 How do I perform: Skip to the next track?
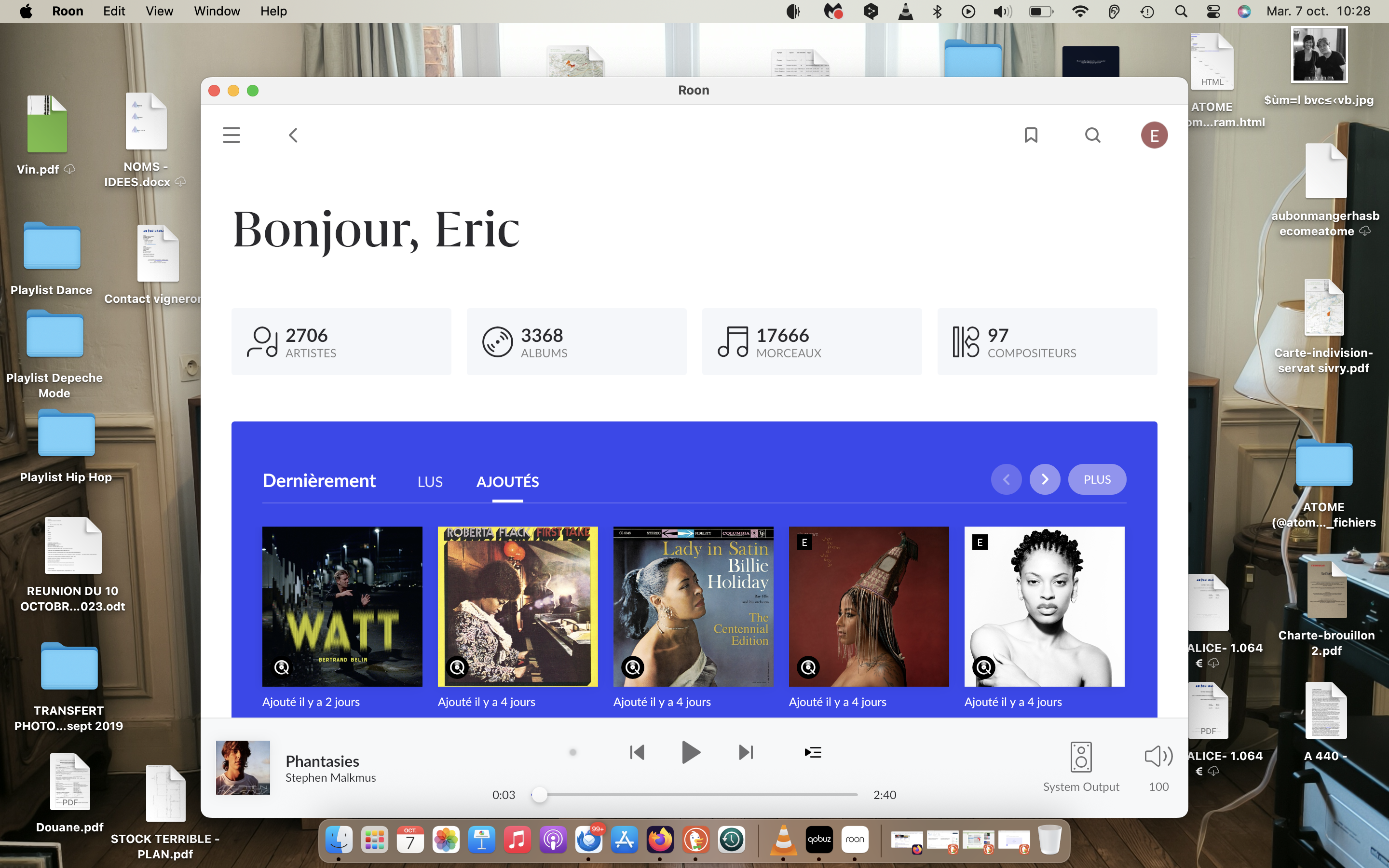tap(746, 752)
